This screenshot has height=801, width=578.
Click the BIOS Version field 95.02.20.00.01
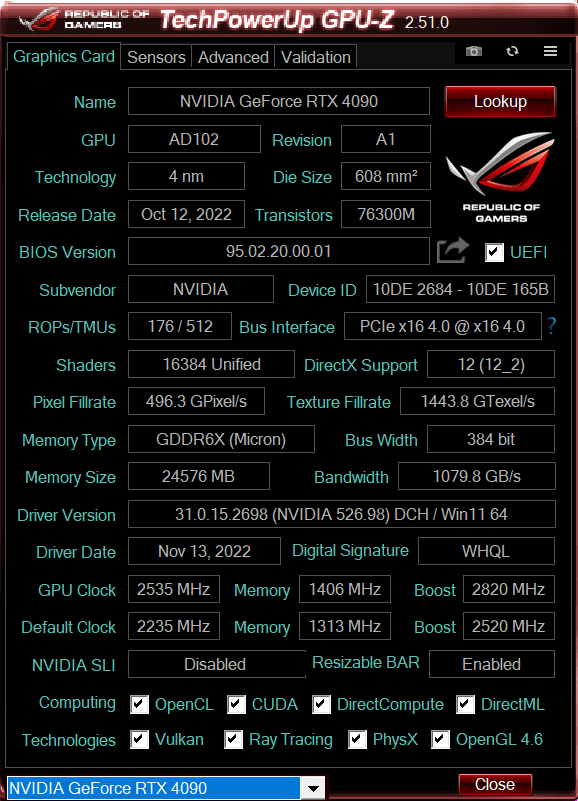[x=279, y=251]
